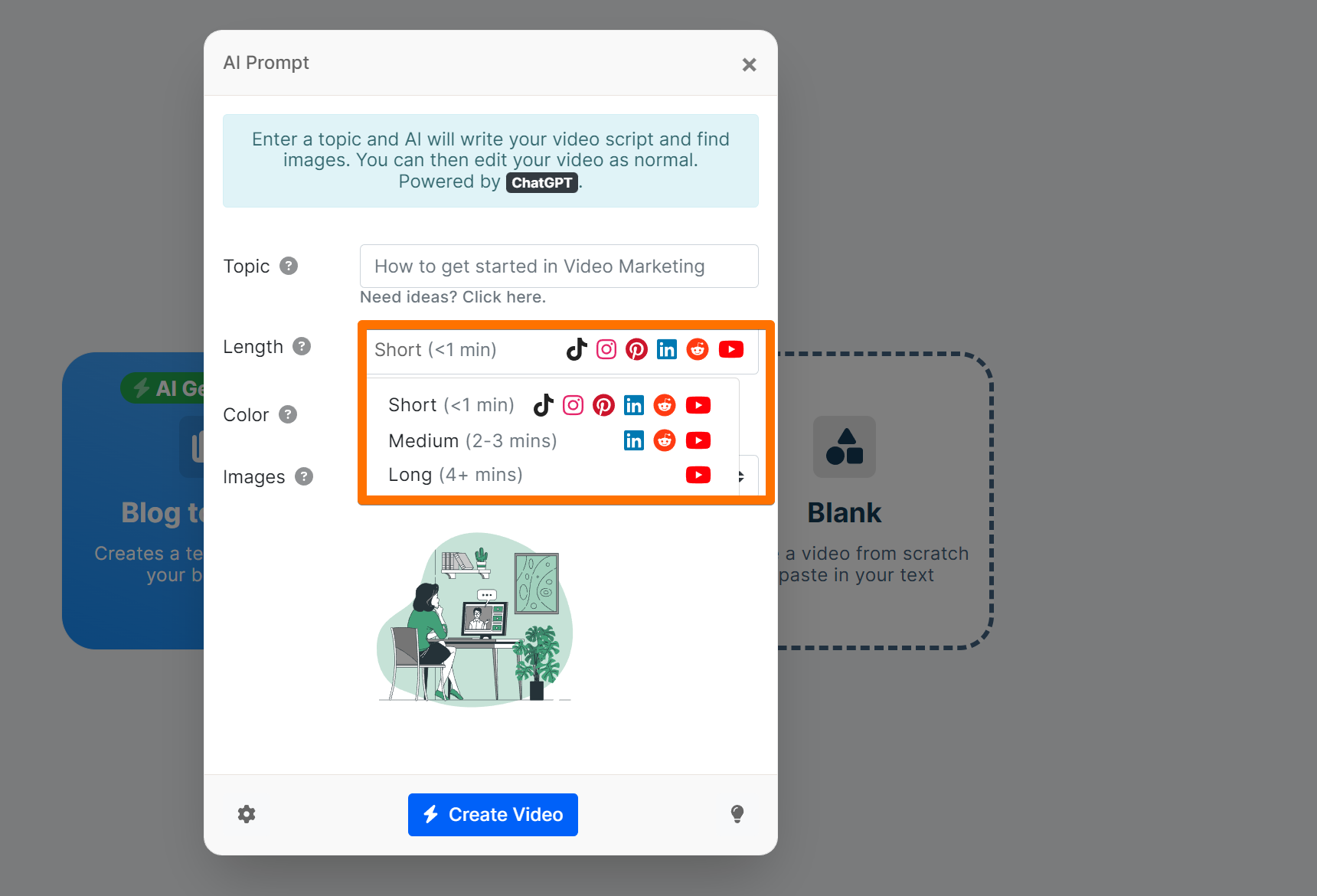Image resolution: width=1317 pixels, height=896 pixels.
Task: Click the Length help question mark icon
Action: [302, 346]
